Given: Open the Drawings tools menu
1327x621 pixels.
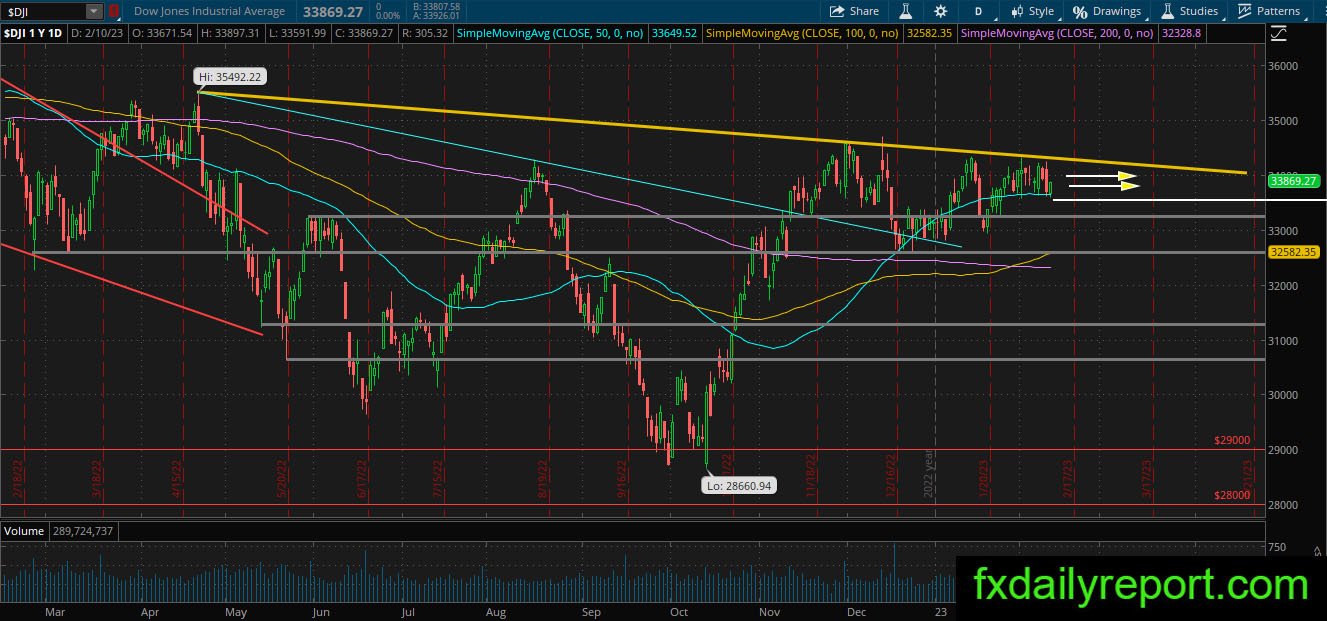Looking at the screenshot, I should pyautogui.click(x=1107, y=11).
